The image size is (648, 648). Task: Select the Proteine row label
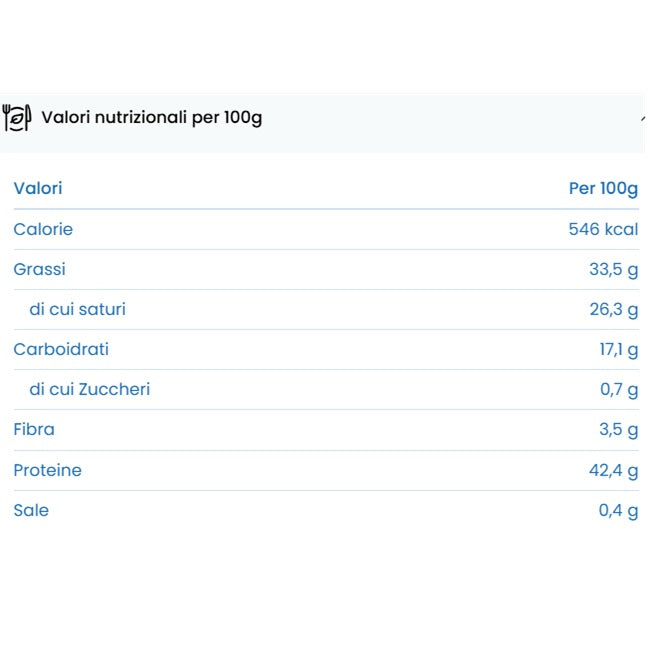tap(47, 470)
